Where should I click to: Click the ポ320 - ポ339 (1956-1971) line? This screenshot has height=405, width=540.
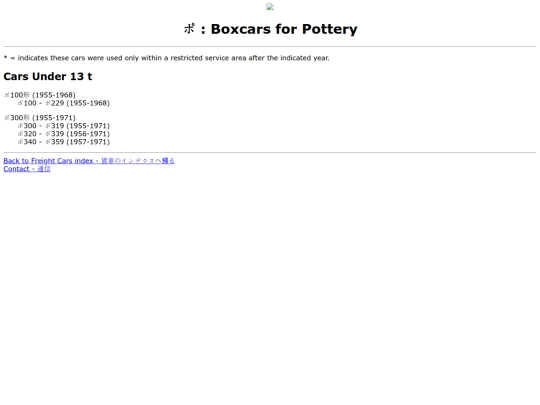click(64, 134)
